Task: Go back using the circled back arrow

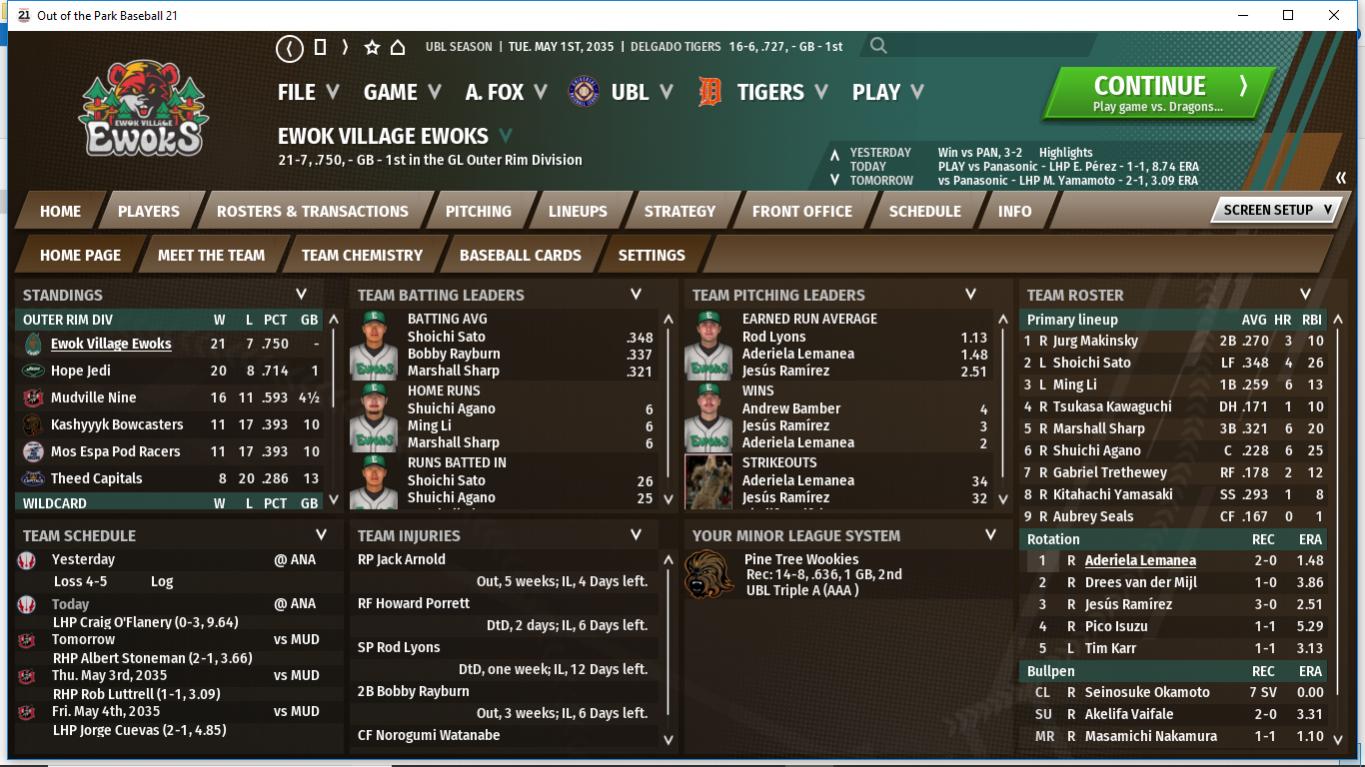Action: 290,47
